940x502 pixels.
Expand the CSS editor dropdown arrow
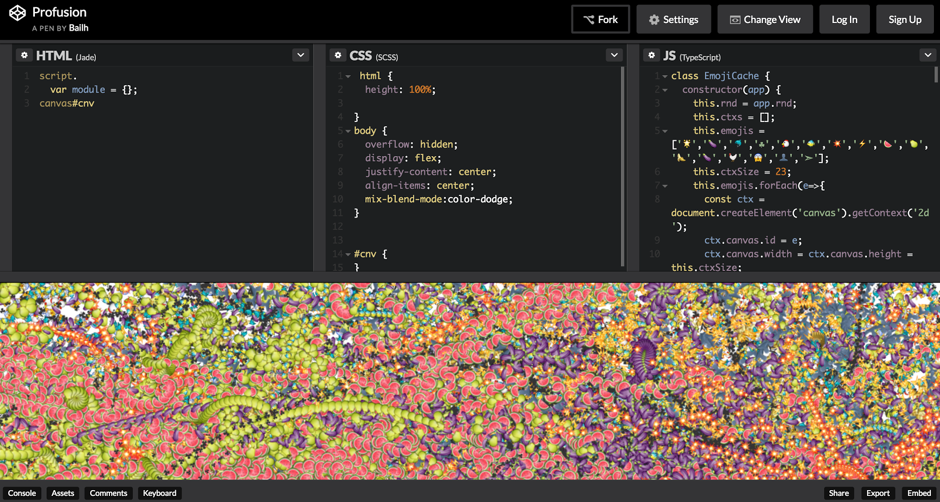coord(614,56)
